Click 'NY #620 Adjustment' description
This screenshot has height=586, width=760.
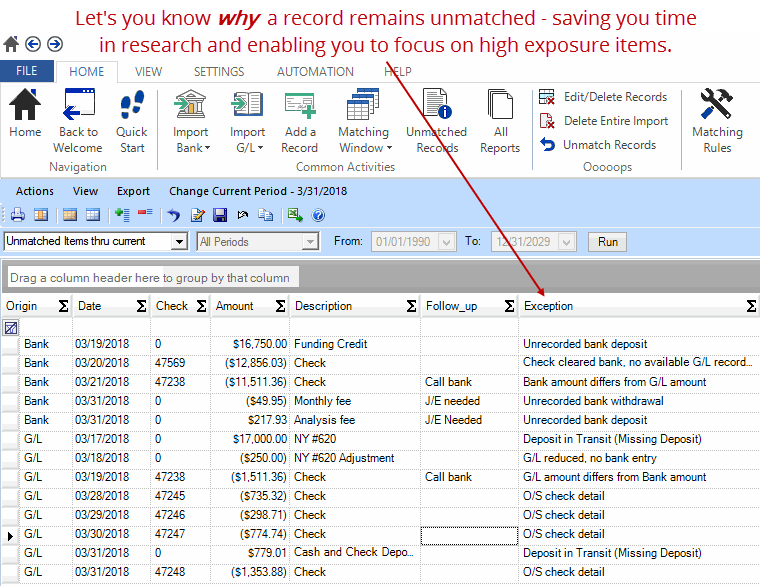pyautogui.click(x=344, y=458)
